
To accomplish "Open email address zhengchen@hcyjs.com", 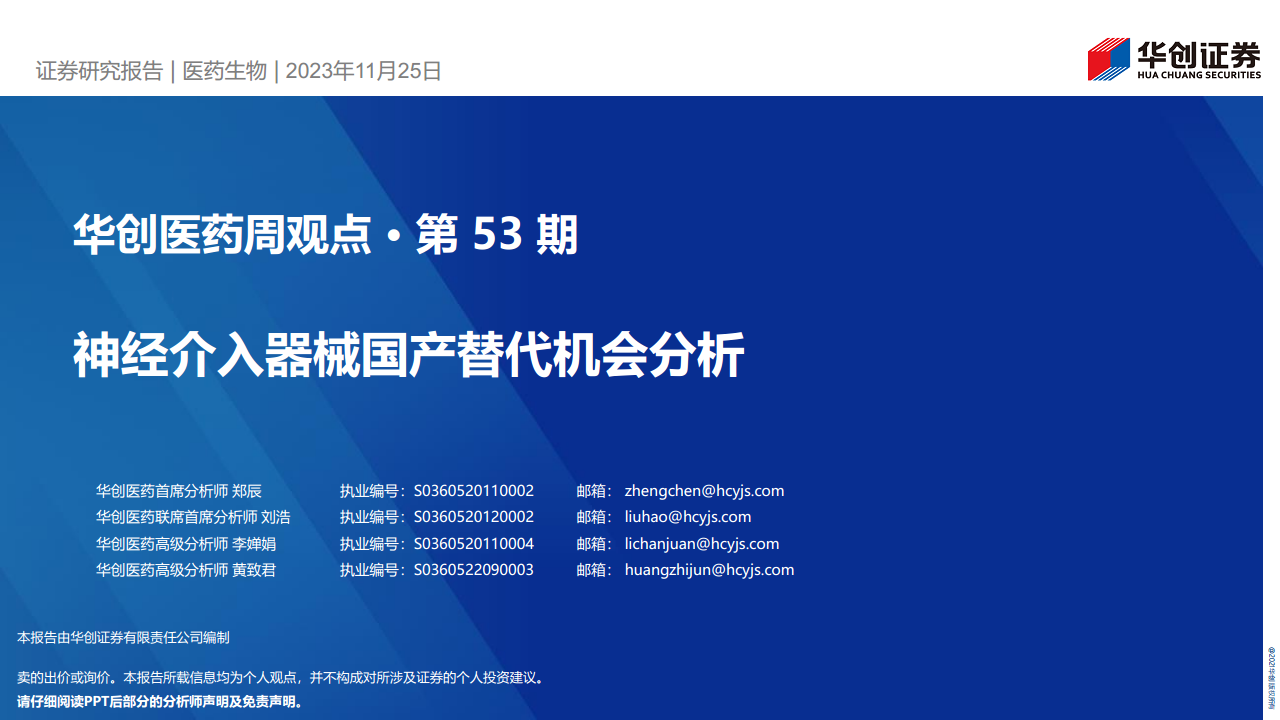I will 704,491.
